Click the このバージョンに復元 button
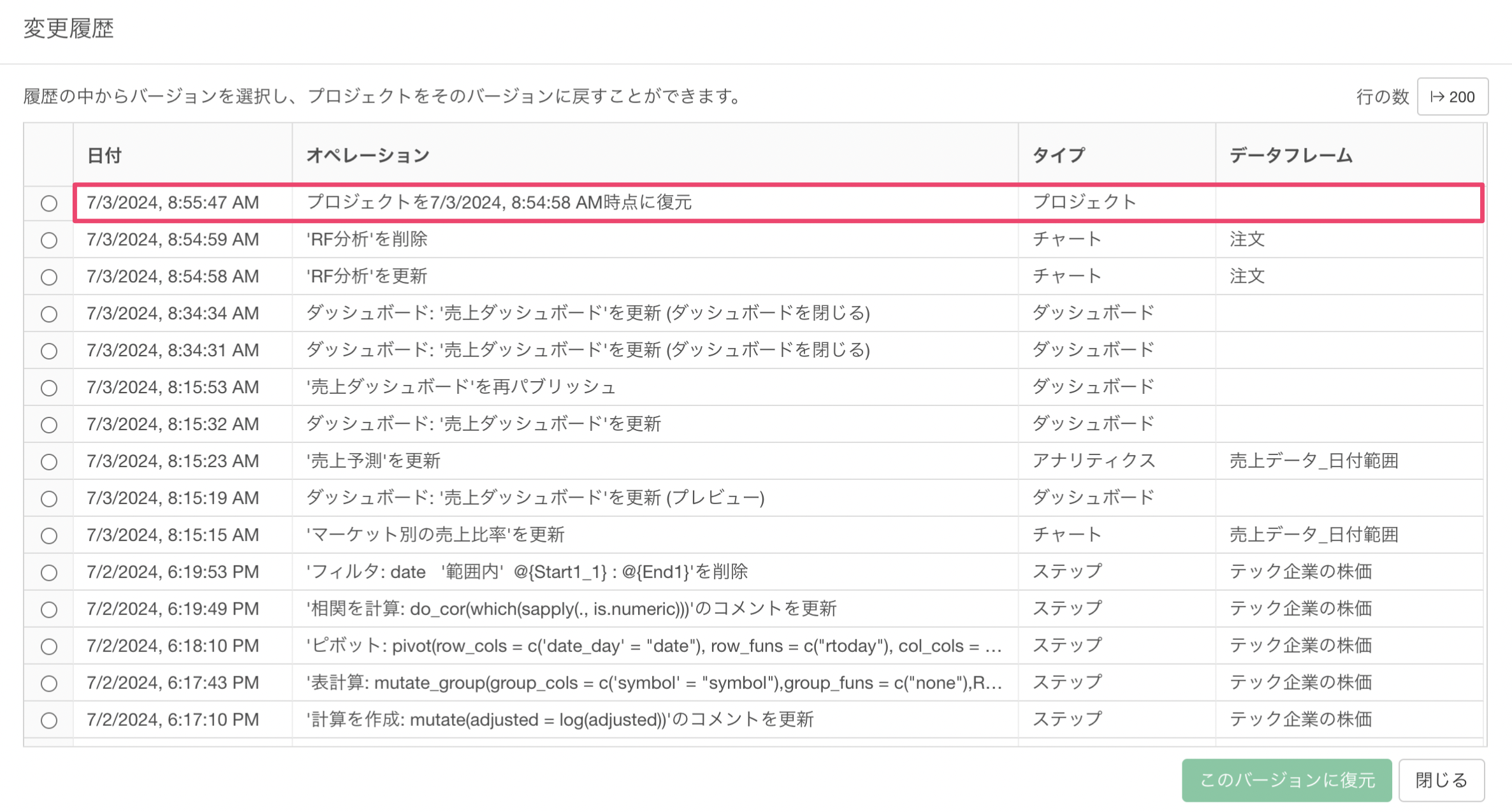Screen dimensions: 1512x812 pyautogui.click(x=1286, y=780)
